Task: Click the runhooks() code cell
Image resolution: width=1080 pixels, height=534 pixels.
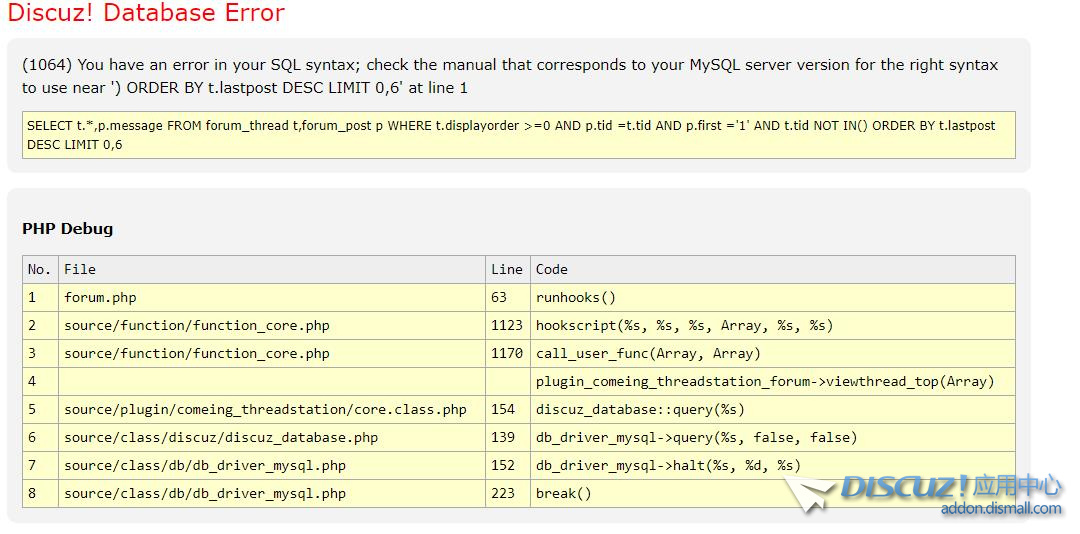Action: click(x=576, y=297)
